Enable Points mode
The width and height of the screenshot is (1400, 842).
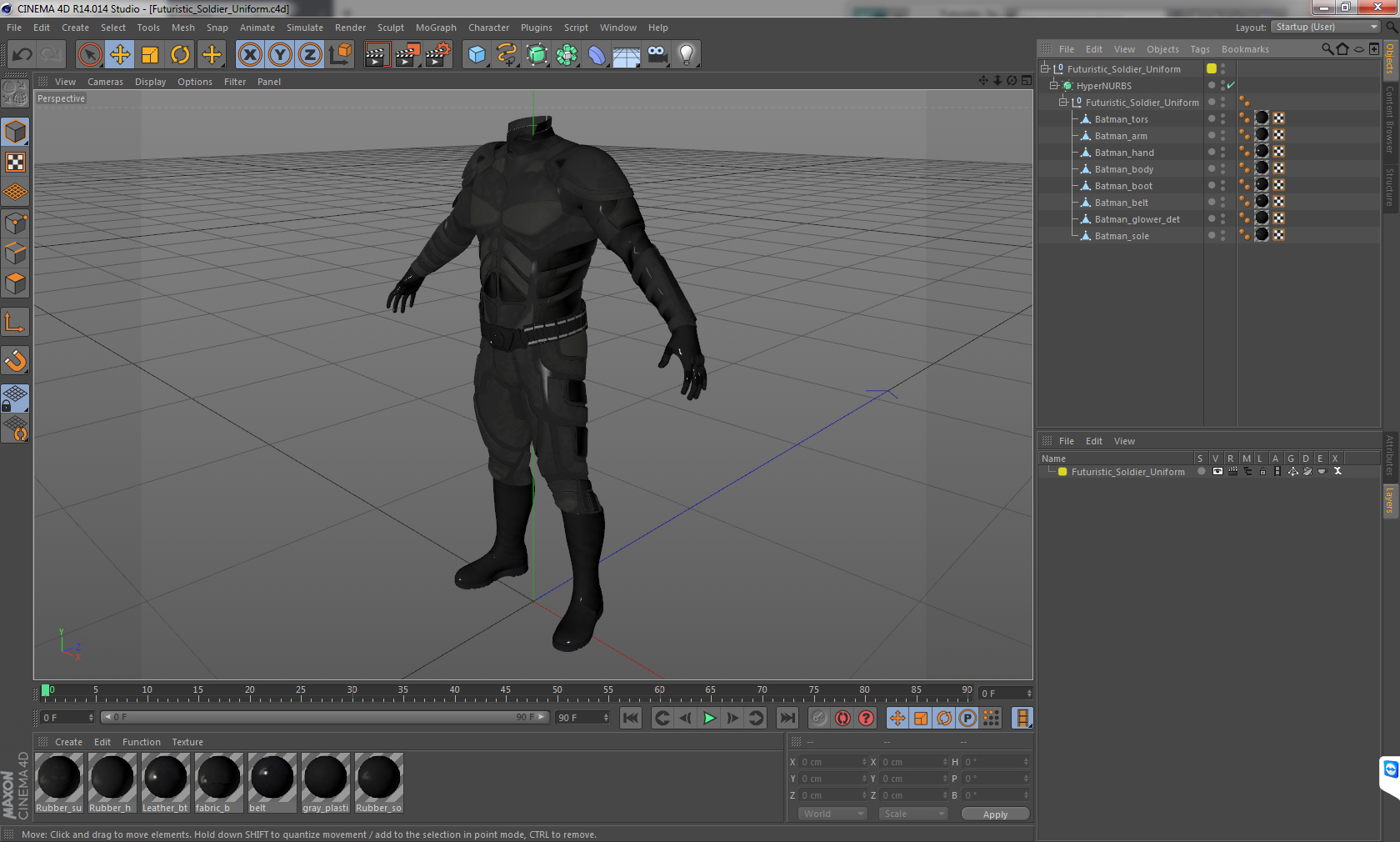click(16, 223)
